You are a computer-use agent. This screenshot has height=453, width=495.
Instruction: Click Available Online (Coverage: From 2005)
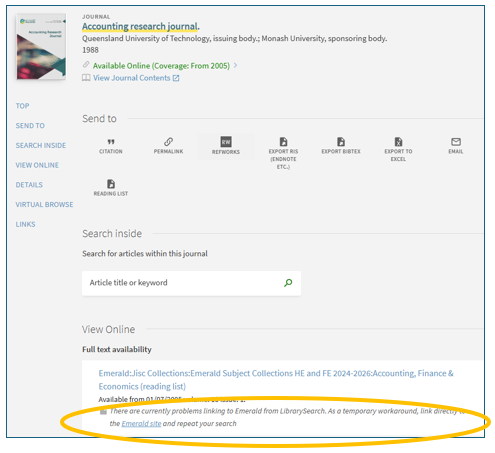click(161, 66)
